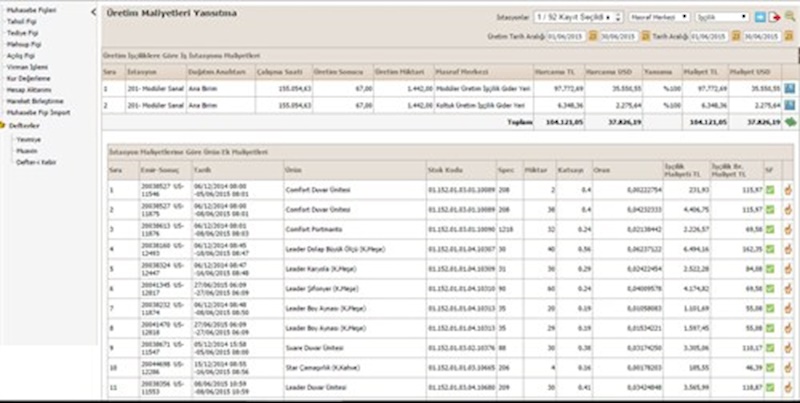800x403 pixels.
Task: Open calendar for Üretim Tarih Aralığı start date
Action: pos(592,37)
